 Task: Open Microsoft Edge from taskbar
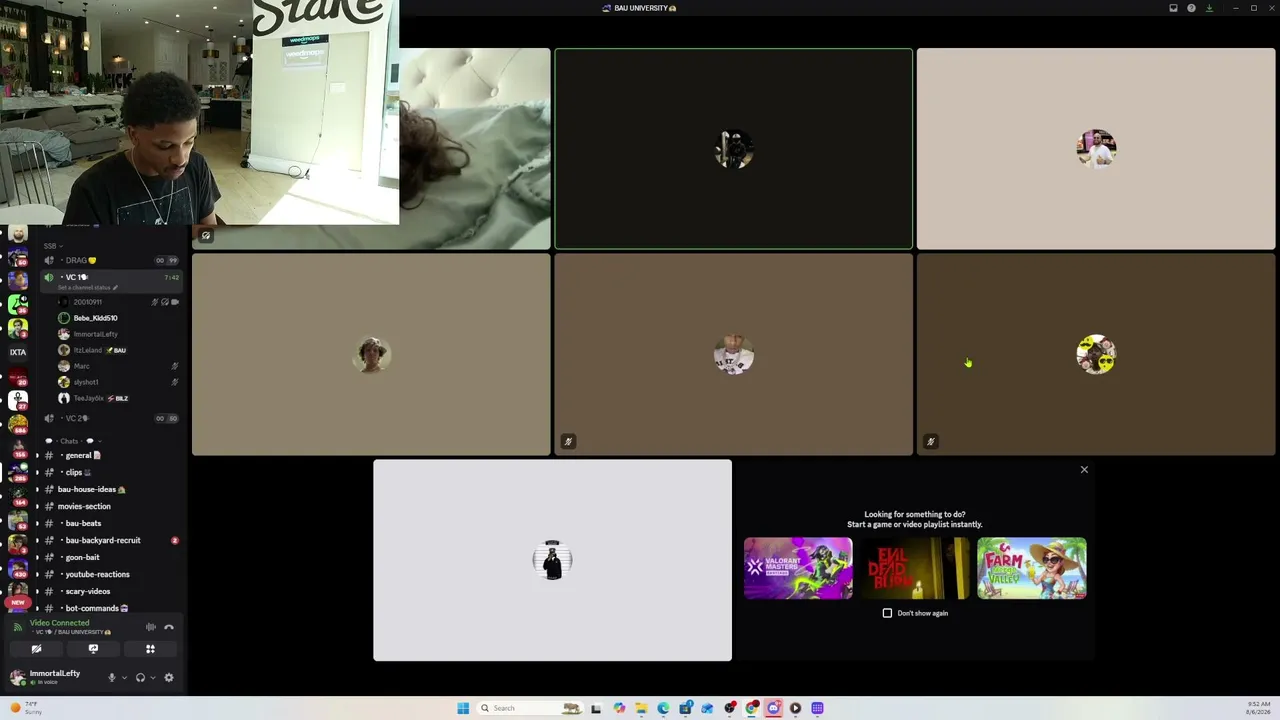[663, 708]
